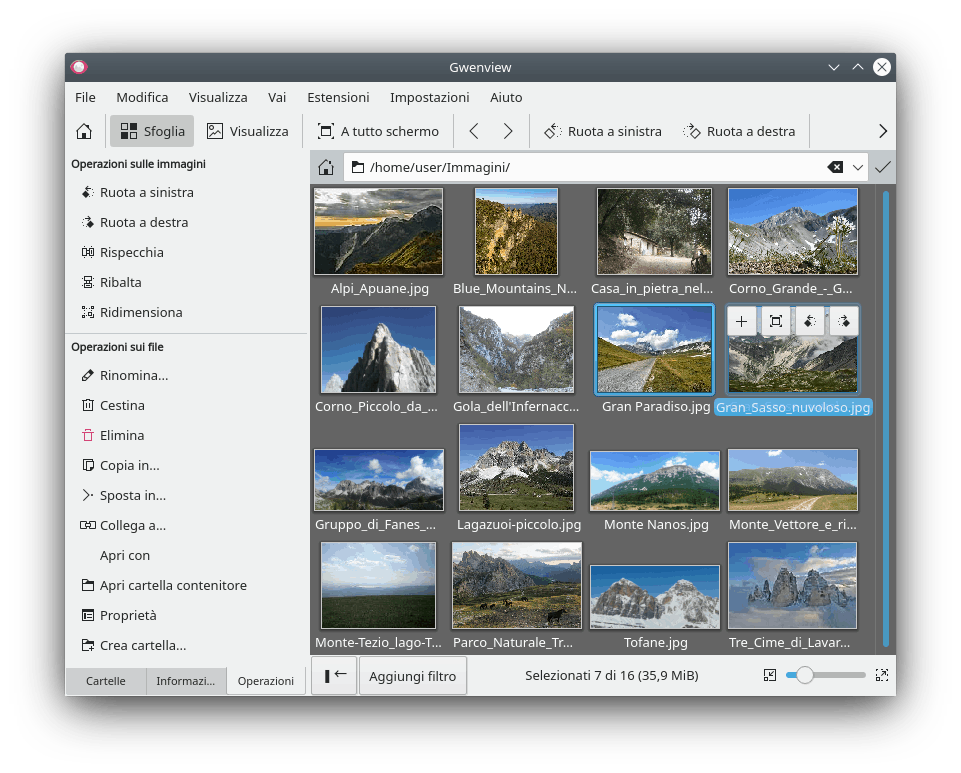Click the Rinomina... file operation

click(x=133, y=376)
